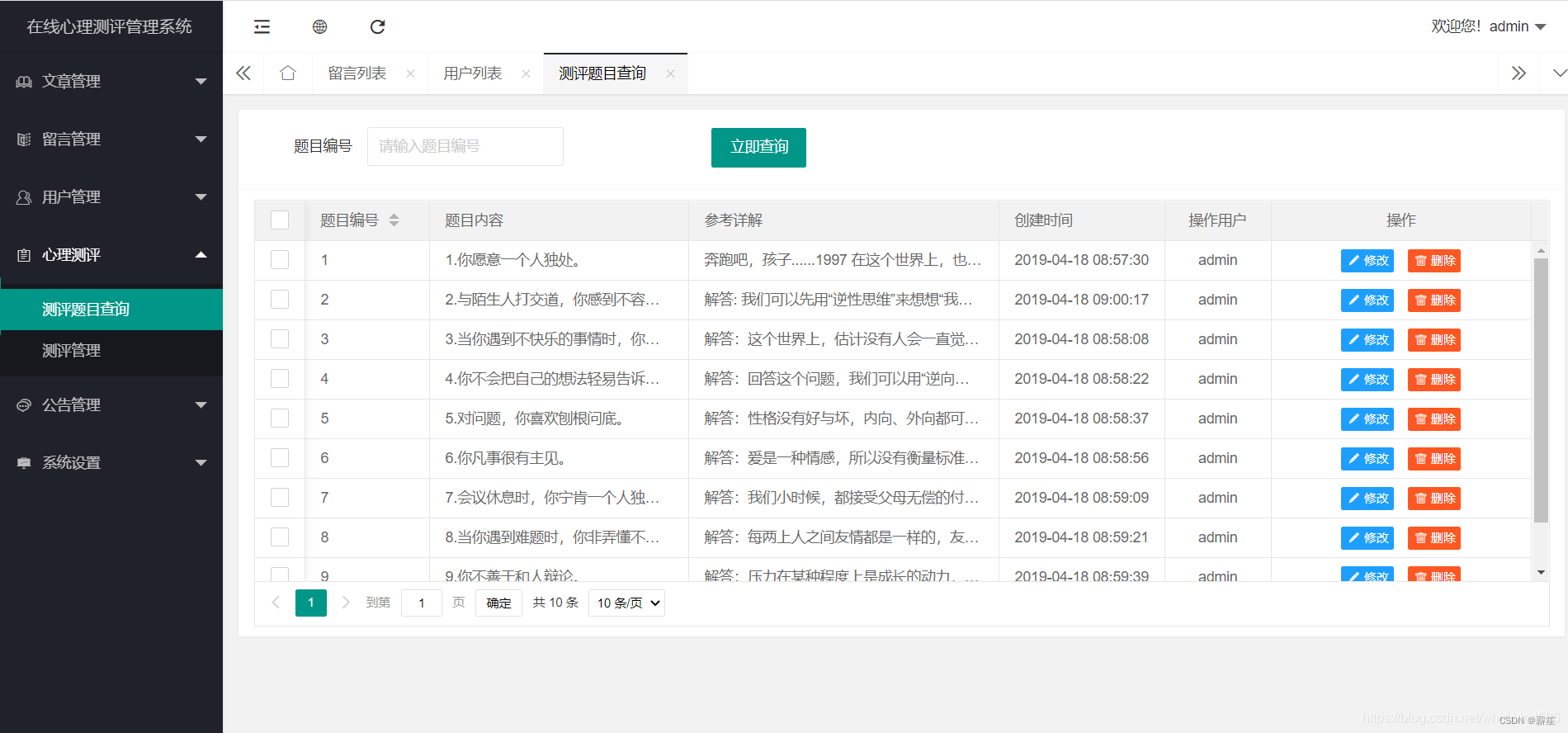The width and height of the screenshot is (1568, 733).
Task: Delete row 7 with 删除 button
Action: tap(1433, 498)
